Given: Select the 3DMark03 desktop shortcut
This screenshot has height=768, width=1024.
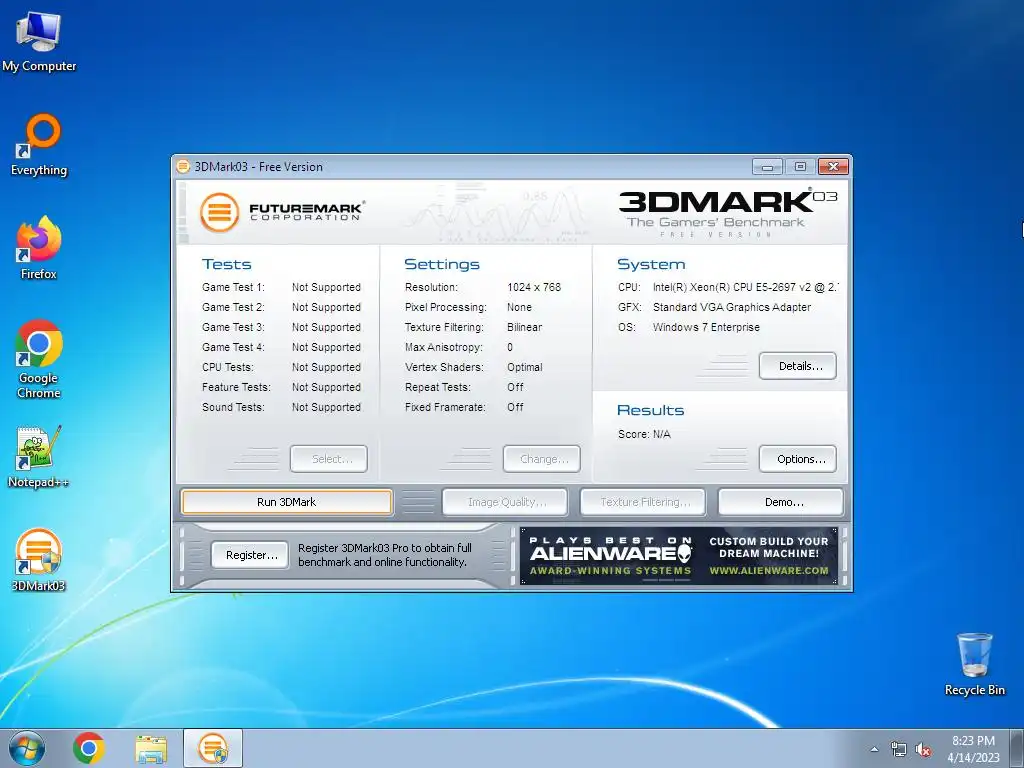Looking at the screenshot, I should pos(39,560).
